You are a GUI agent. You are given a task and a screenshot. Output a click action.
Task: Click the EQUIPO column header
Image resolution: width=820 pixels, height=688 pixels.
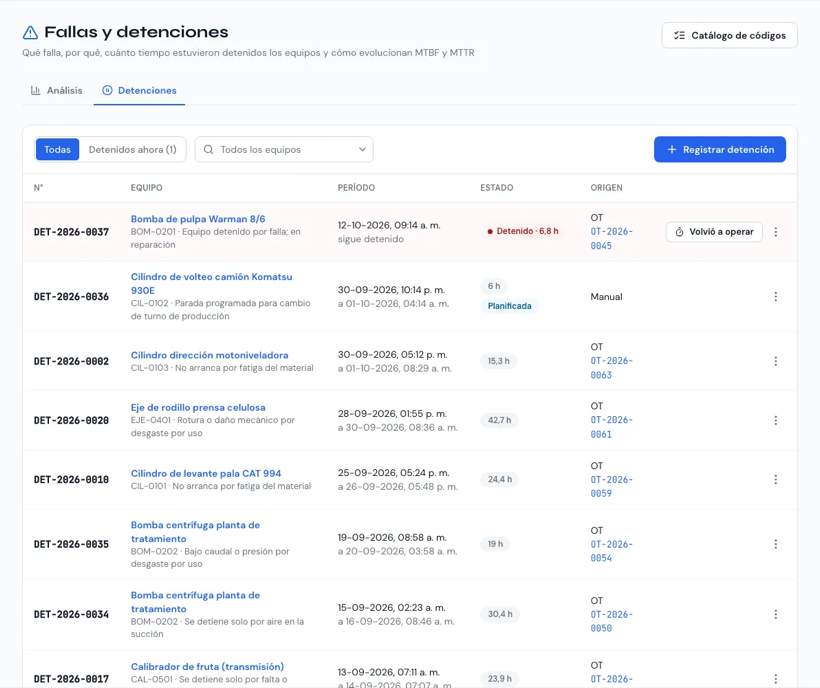[146, 188]
